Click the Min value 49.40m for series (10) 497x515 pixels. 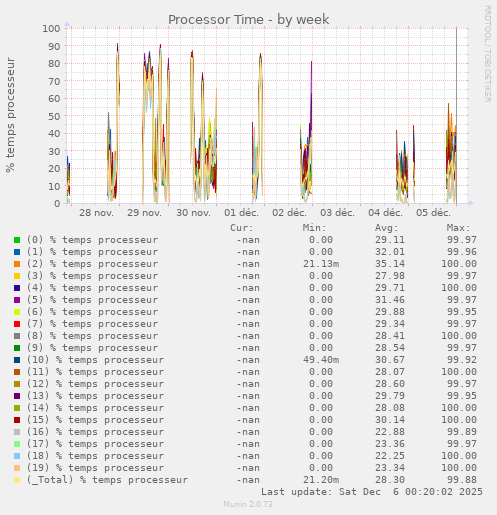coord(321,360)
